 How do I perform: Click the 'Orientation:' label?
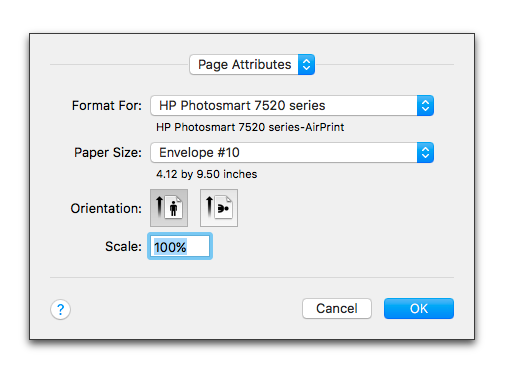click(106, 209)
